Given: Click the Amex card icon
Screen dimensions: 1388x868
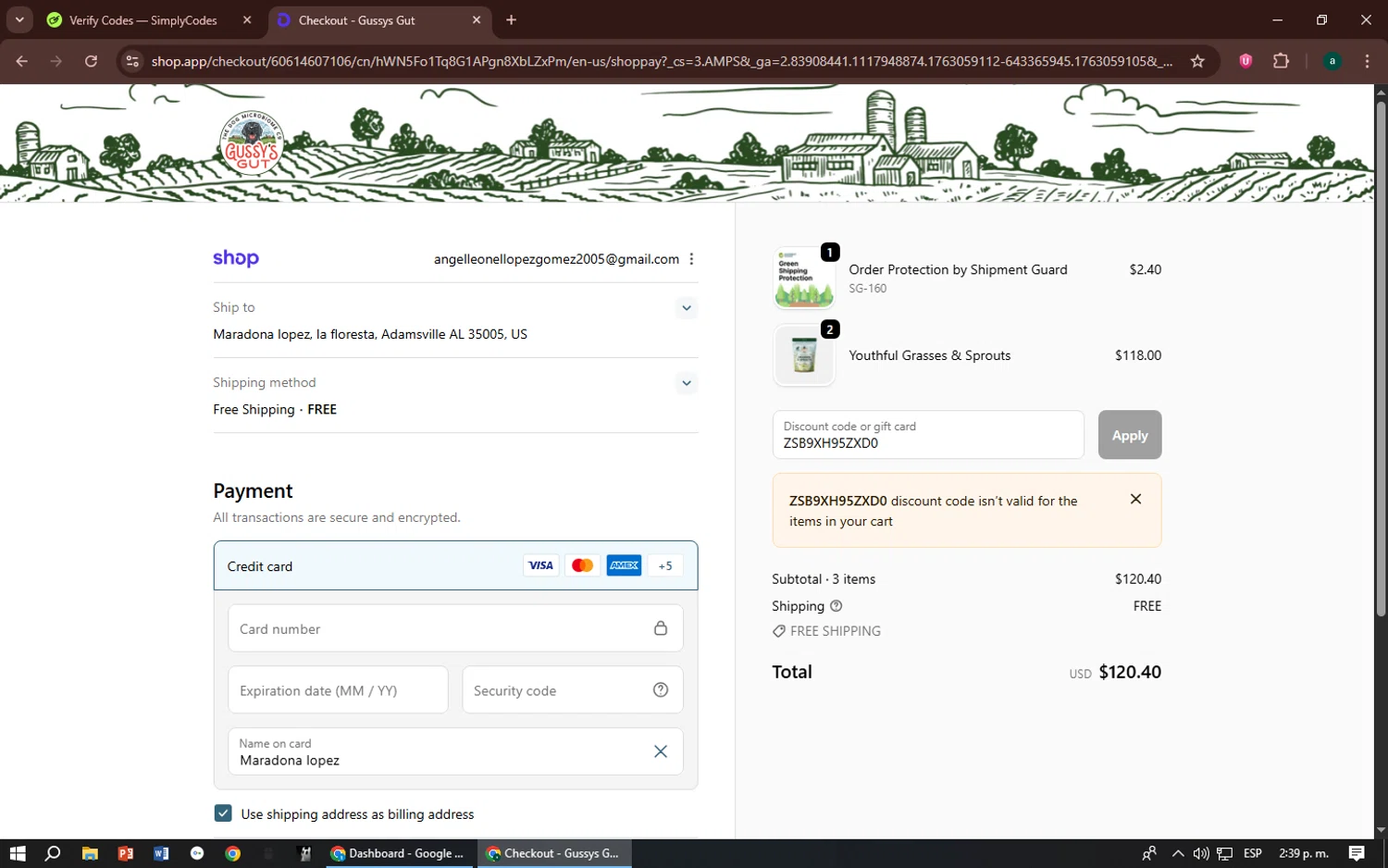Looking at the screenshot, I should [x=624, y=565].
